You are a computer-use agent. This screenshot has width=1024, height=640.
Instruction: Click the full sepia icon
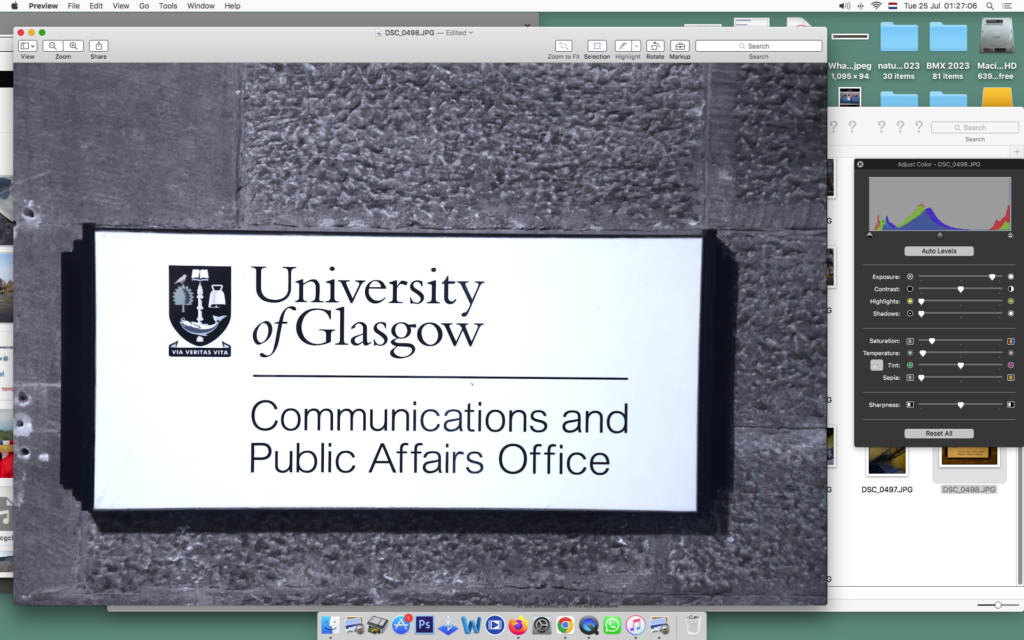coord(1011,377)
